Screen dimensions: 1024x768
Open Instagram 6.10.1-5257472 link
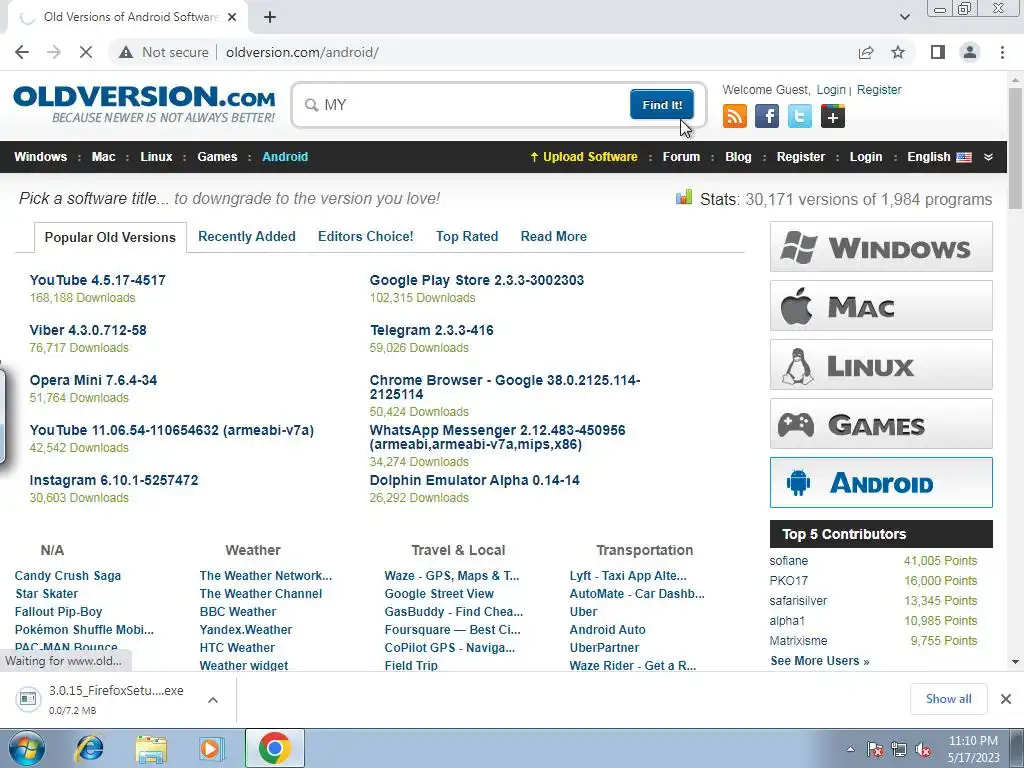[114, 480]
